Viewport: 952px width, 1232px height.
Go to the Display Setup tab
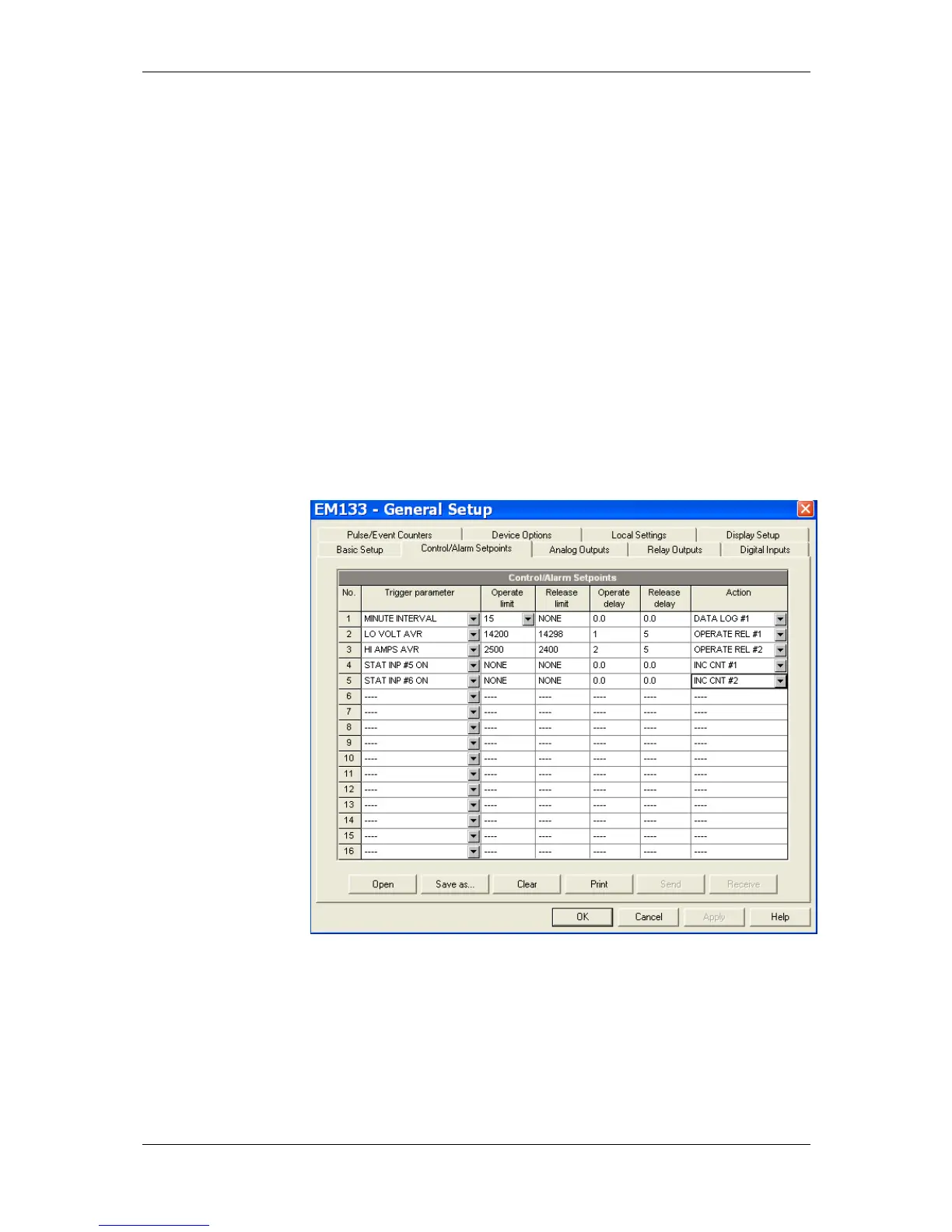point(752,535)
